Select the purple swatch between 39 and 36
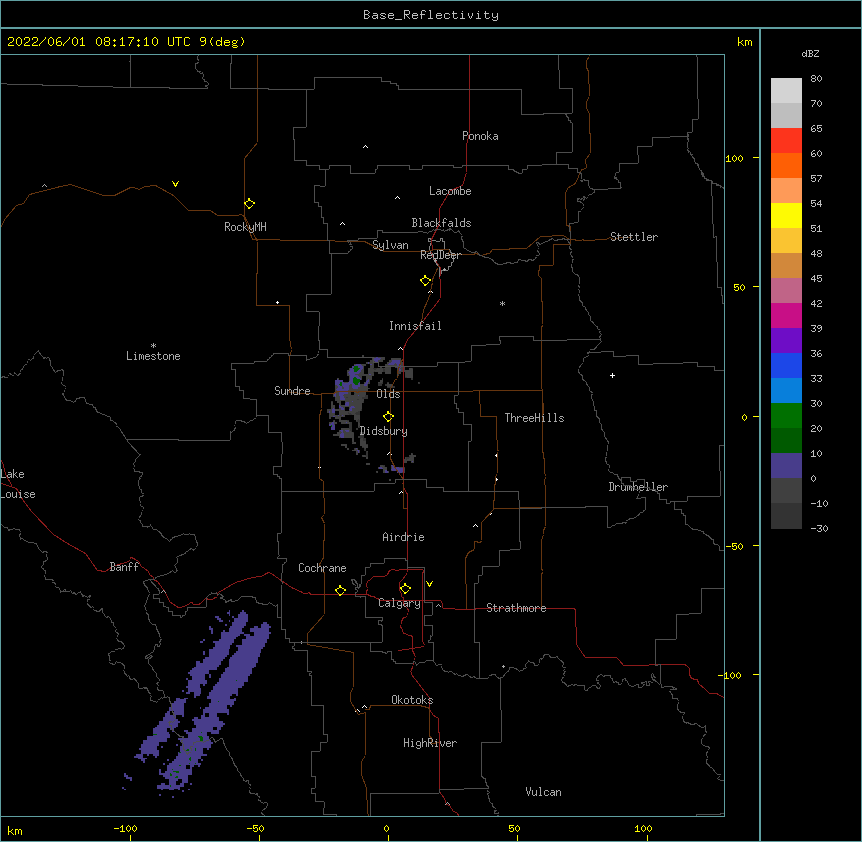This screenshot has height=842, width=862. point(786,341)
